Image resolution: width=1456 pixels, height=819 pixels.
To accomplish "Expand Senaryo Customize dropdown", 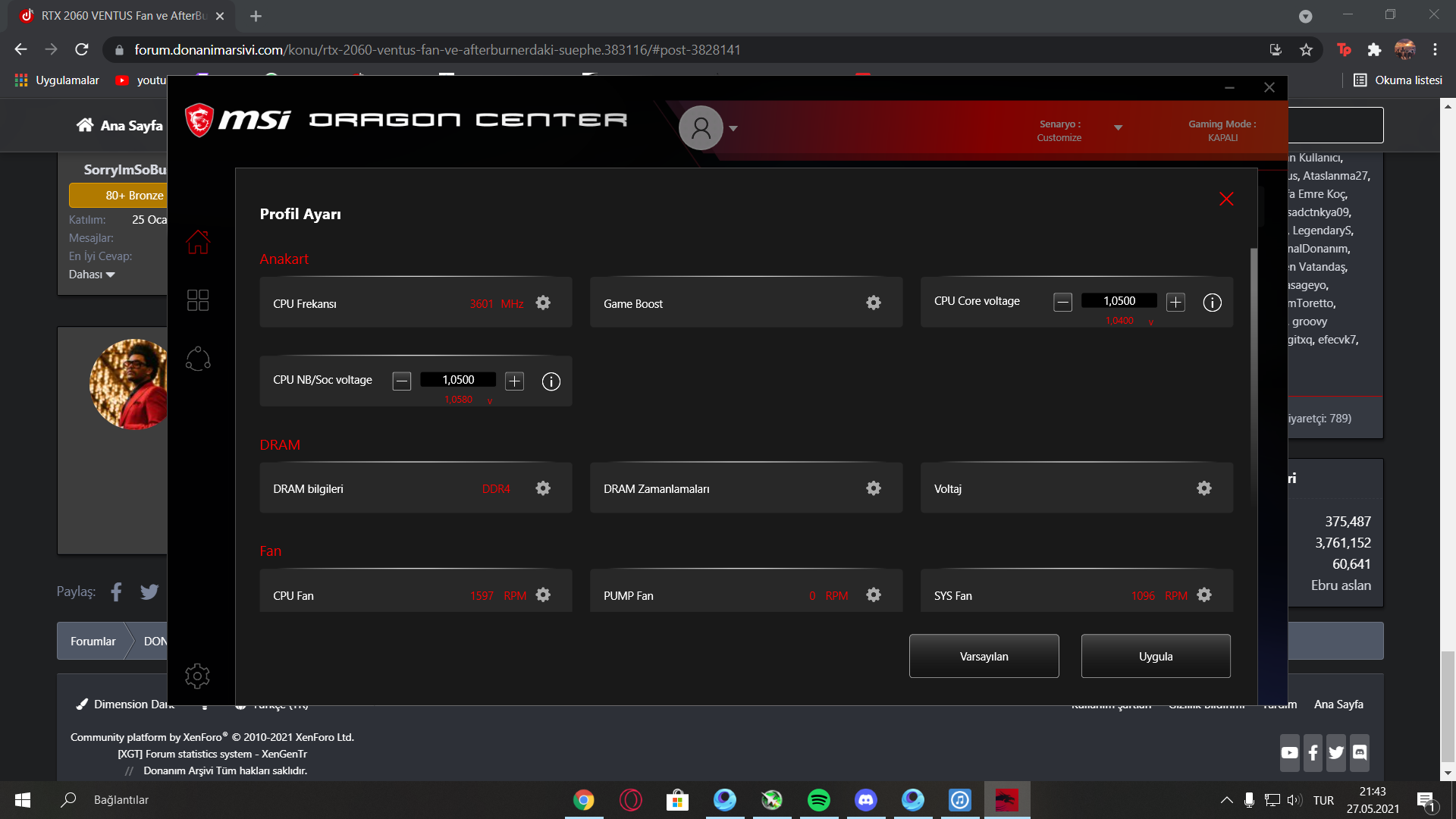I will click(x=1118, y=127).
